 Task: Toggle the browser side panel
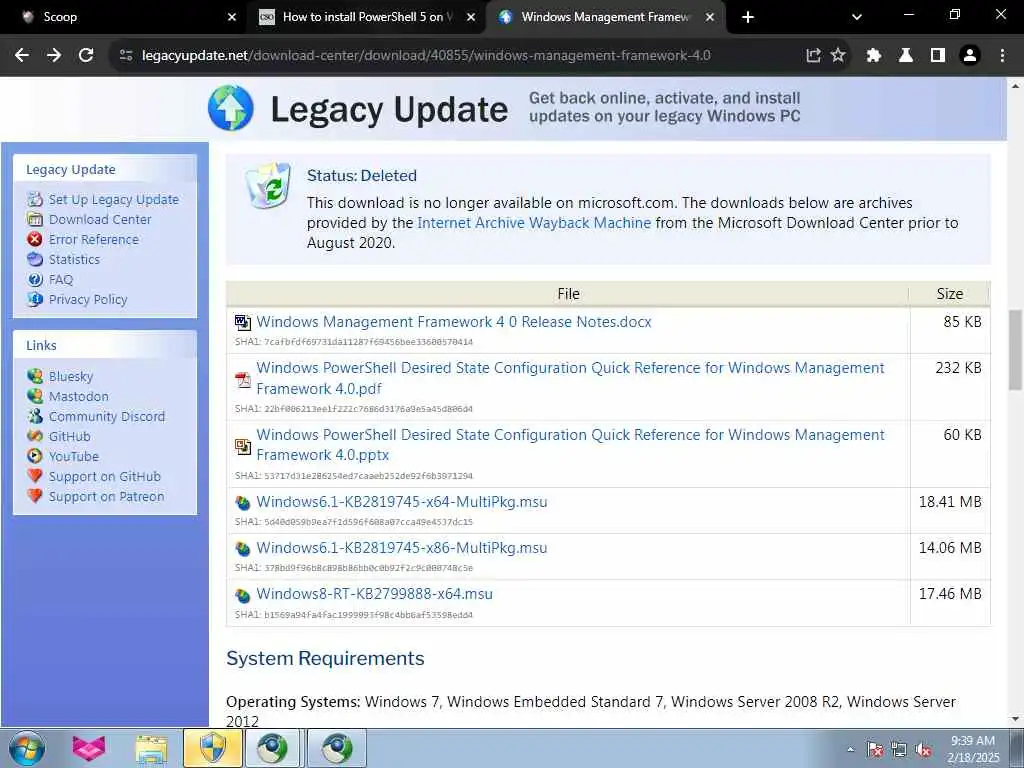click(938, 56)
